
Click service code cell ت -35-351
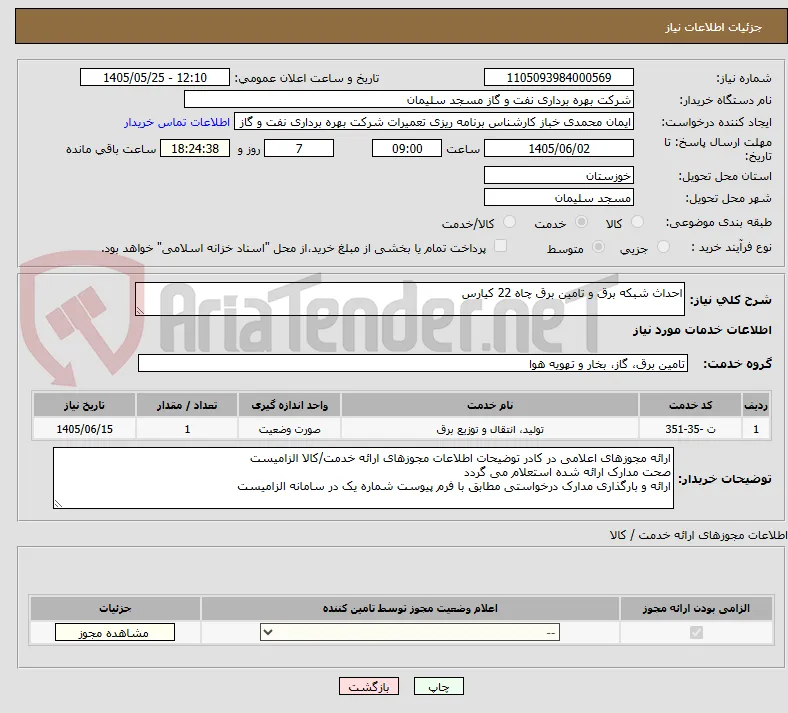(691, 430)
